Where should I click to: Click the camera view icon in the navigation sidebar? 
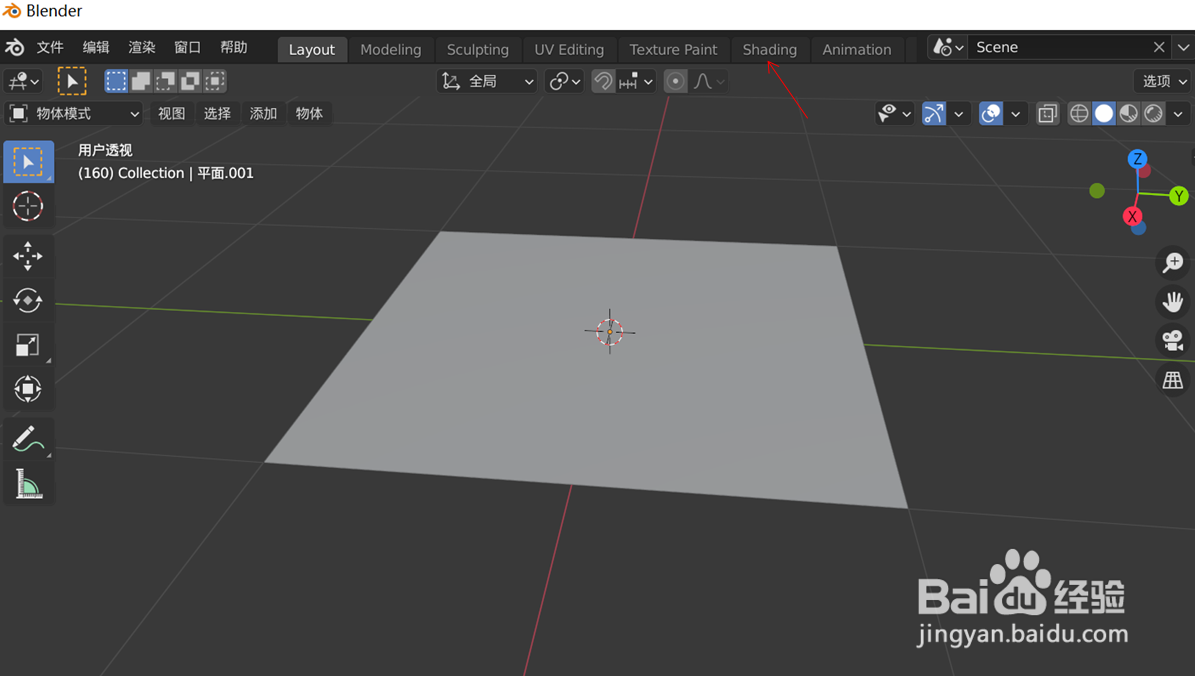pos(1172,339)
